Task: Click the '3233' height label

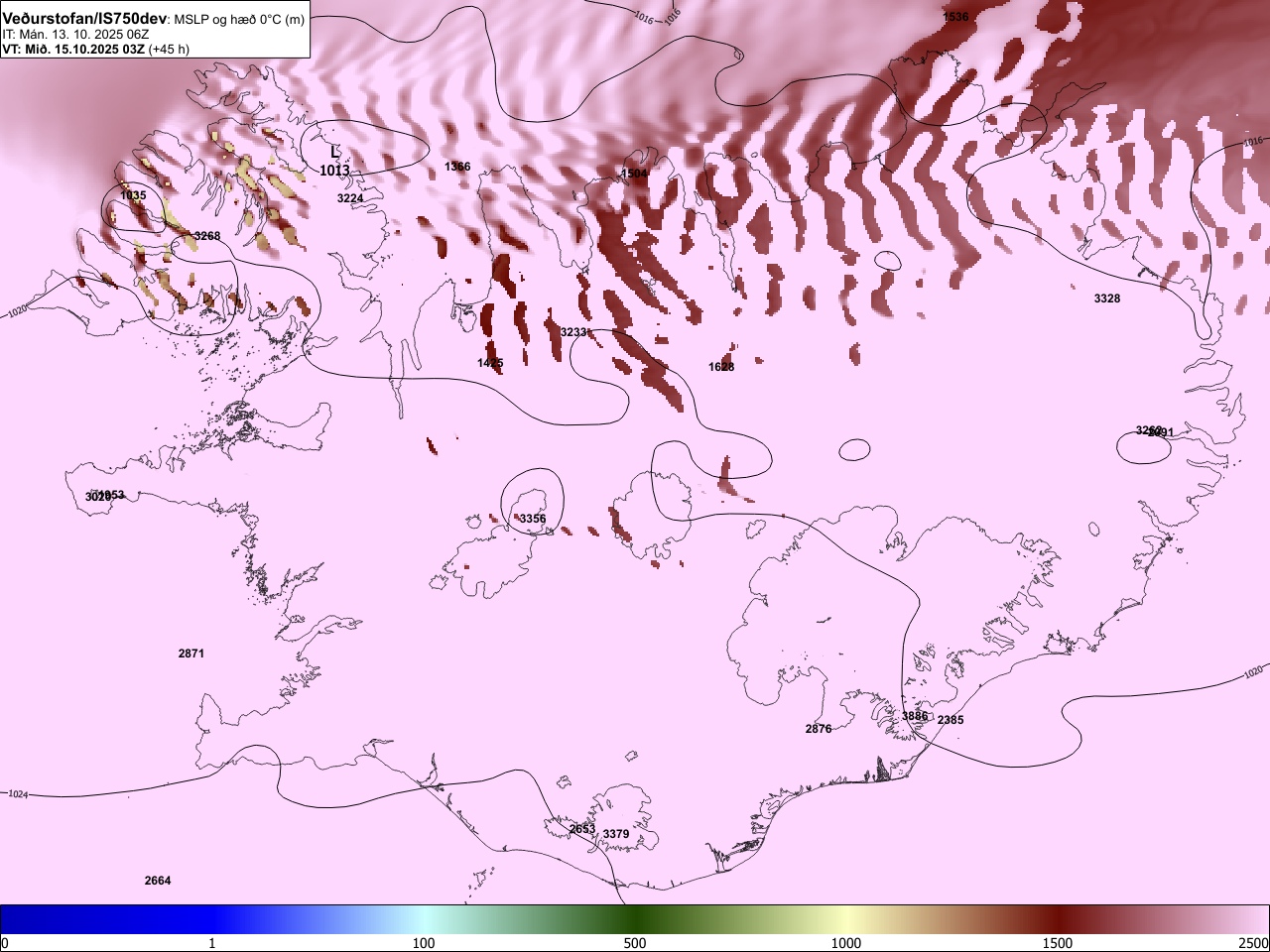Action: coord(573,332)
